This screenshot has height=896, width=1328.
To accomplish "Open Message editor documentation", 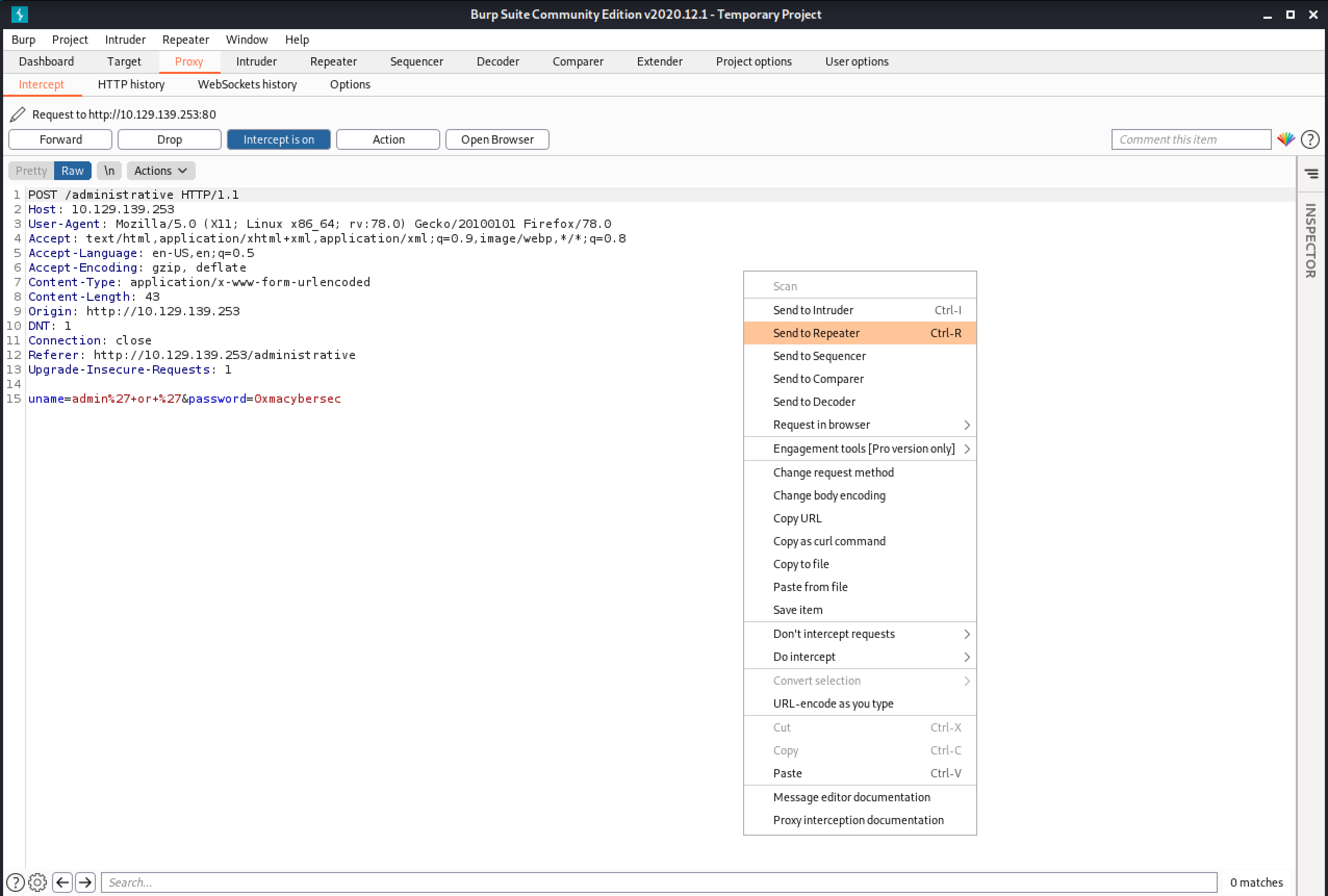I will click(x=860, y=797).
